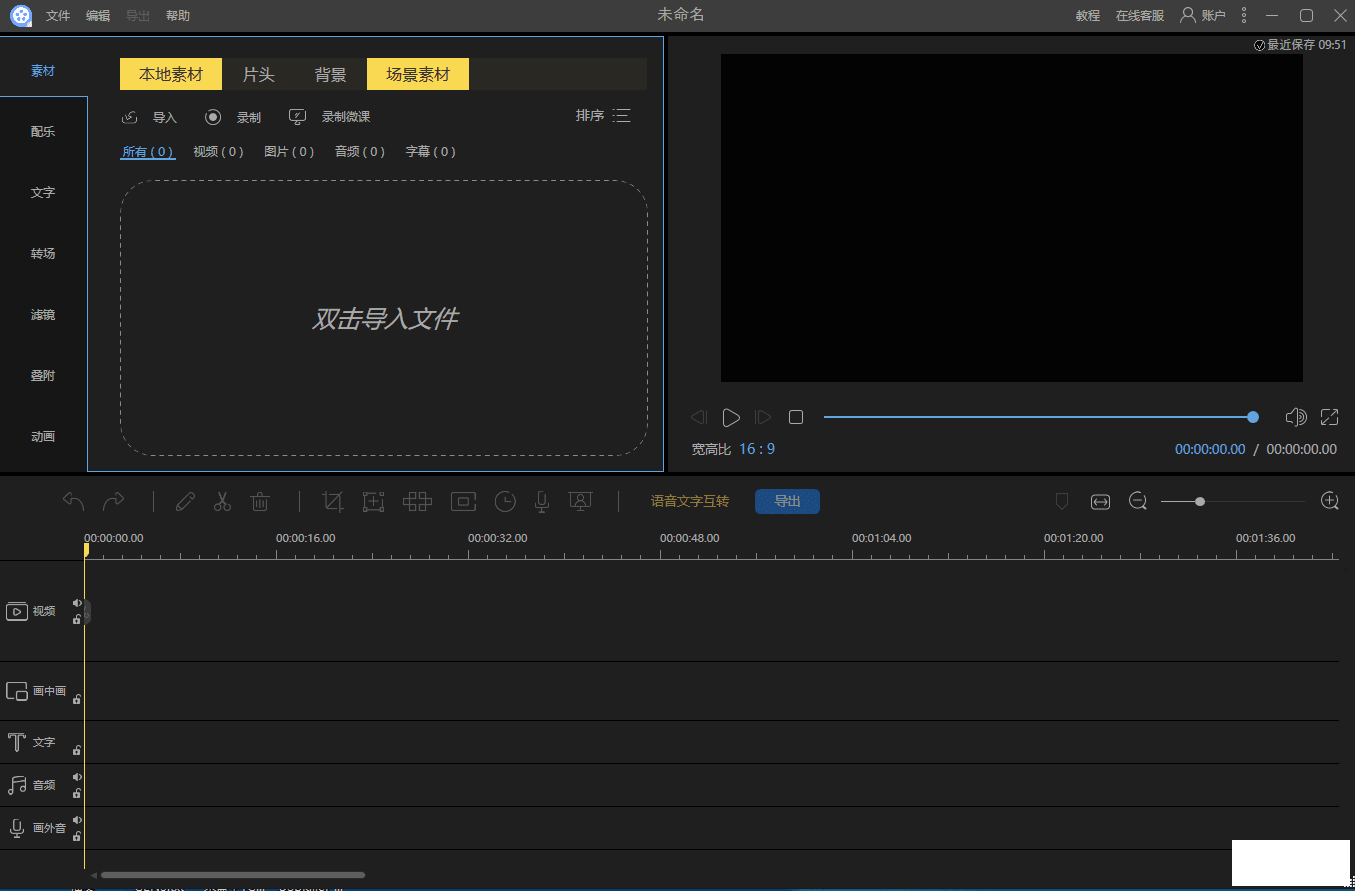Filter materials by 图片 ( 0 )
Viewport: 1355px width, 891px height.
click(289, 152)
